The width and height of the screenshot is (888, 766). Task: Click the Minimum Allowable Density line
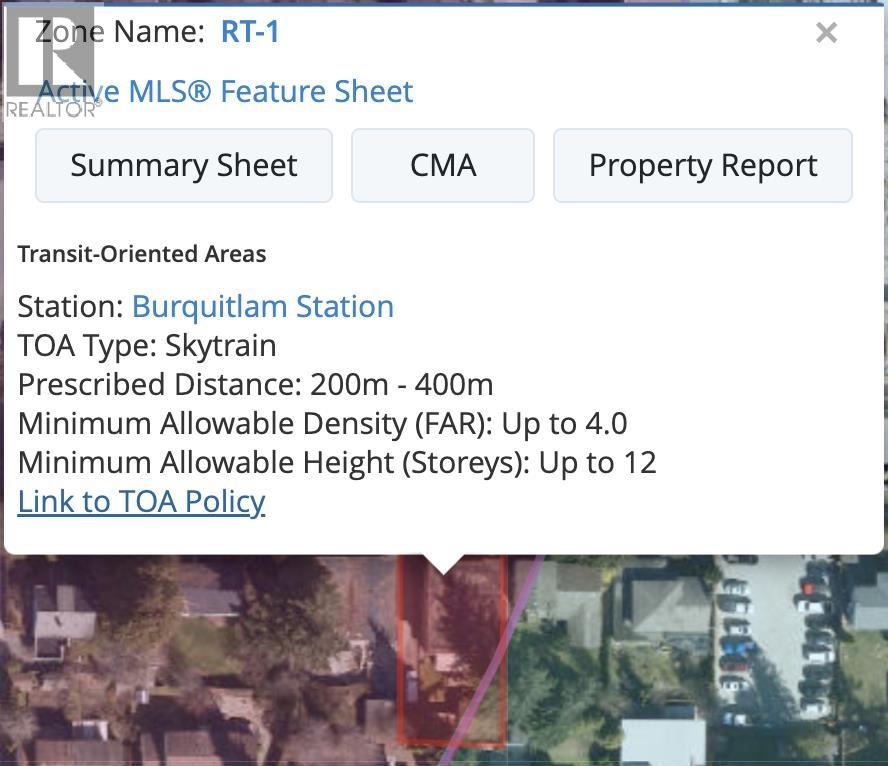click(322, 423)
